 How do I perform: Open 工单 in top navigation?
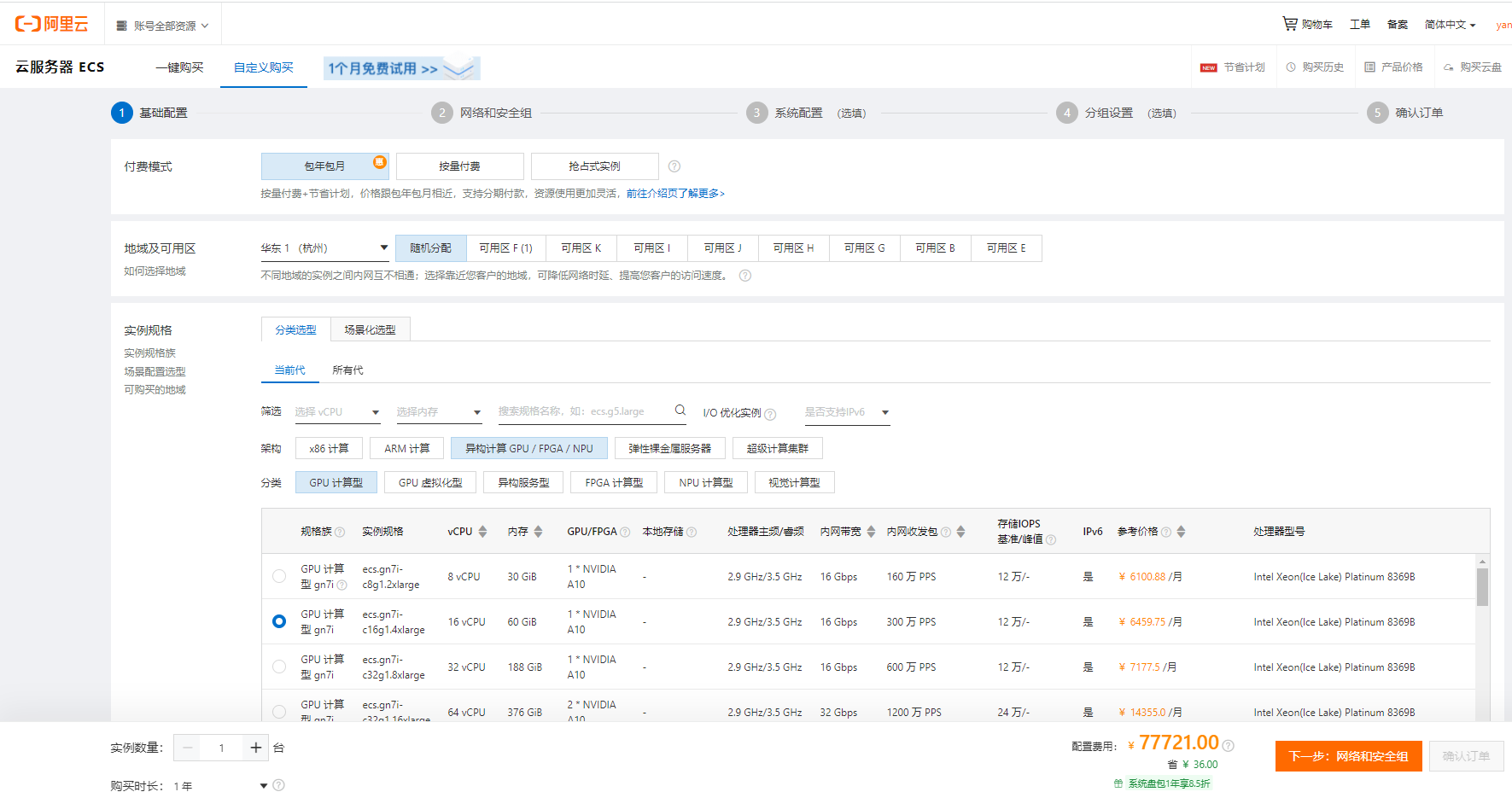pos(1360,25)
